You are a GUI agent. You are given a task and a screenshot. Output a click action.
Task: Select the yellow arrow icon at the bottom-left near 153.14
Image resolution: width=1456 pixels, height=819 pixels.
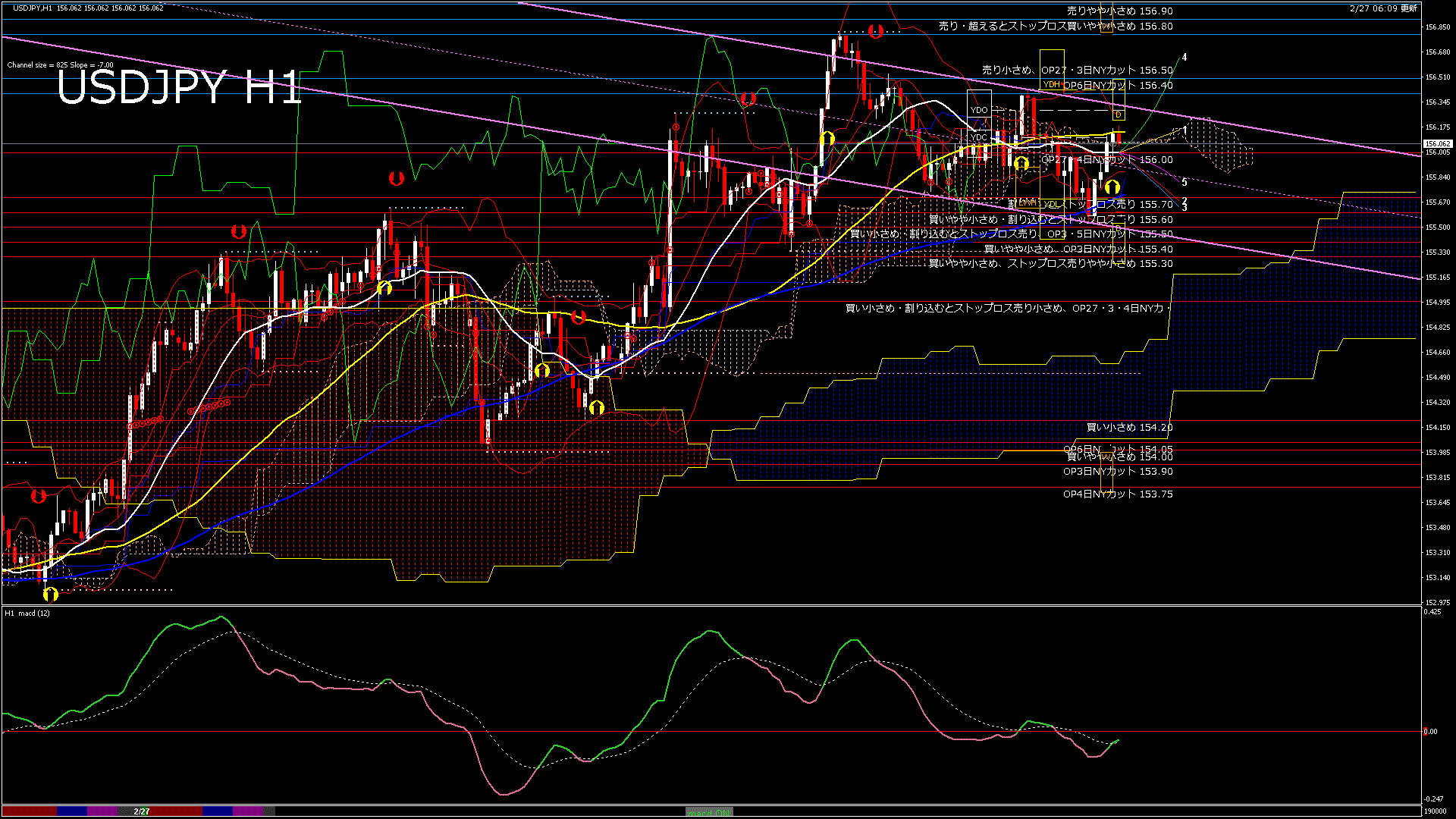[52, 595]
